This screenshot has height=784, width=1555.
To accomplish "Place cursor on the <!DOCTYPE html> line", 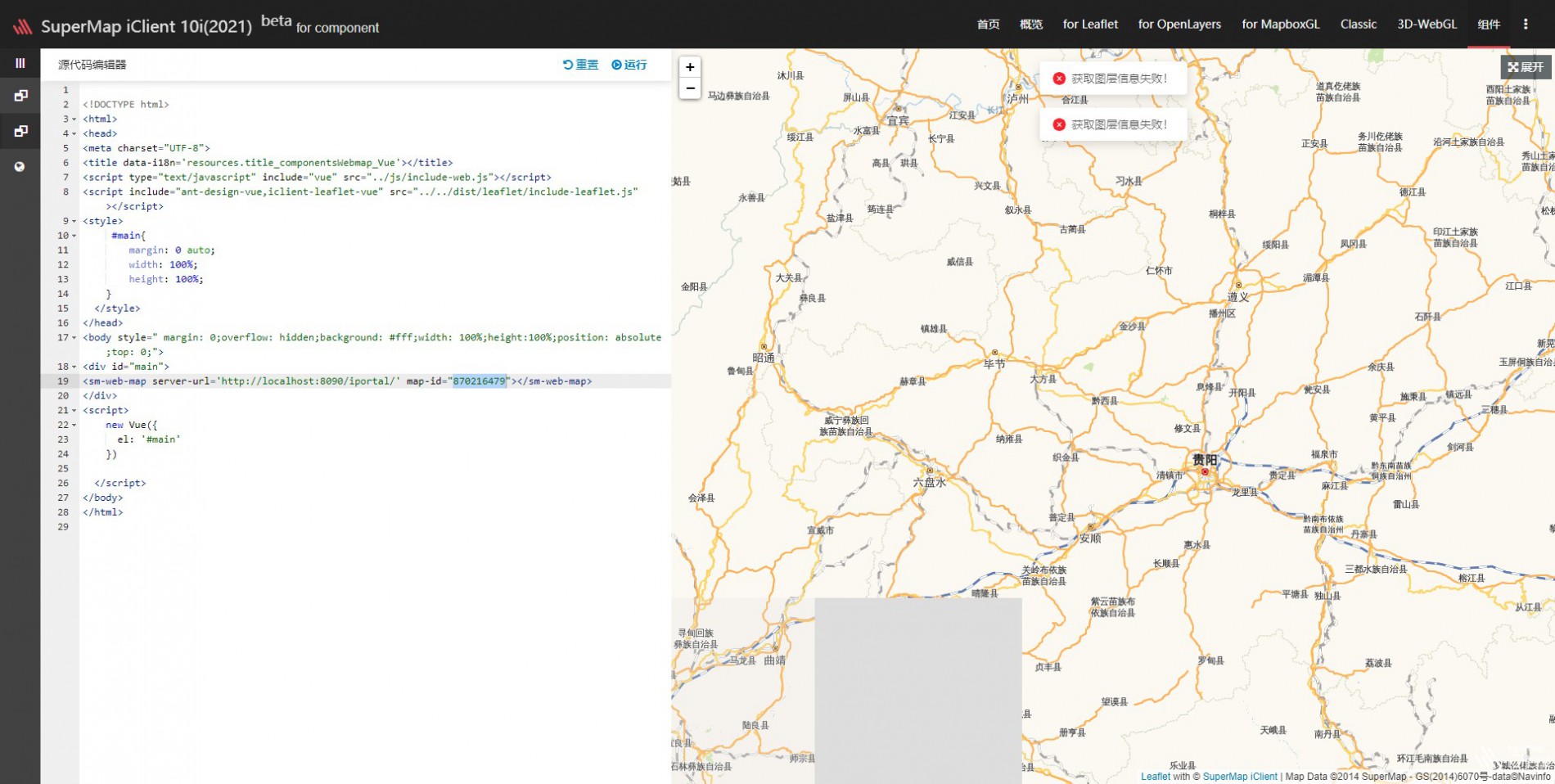I will point(125,105).
